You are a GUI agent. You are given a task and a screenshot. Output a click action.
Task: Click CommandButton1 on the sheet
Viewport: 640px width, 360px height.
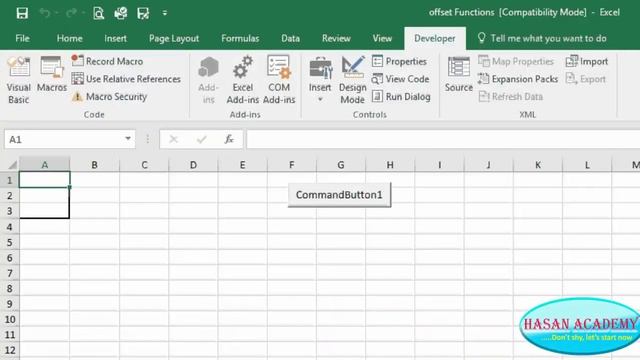point(339,195)
